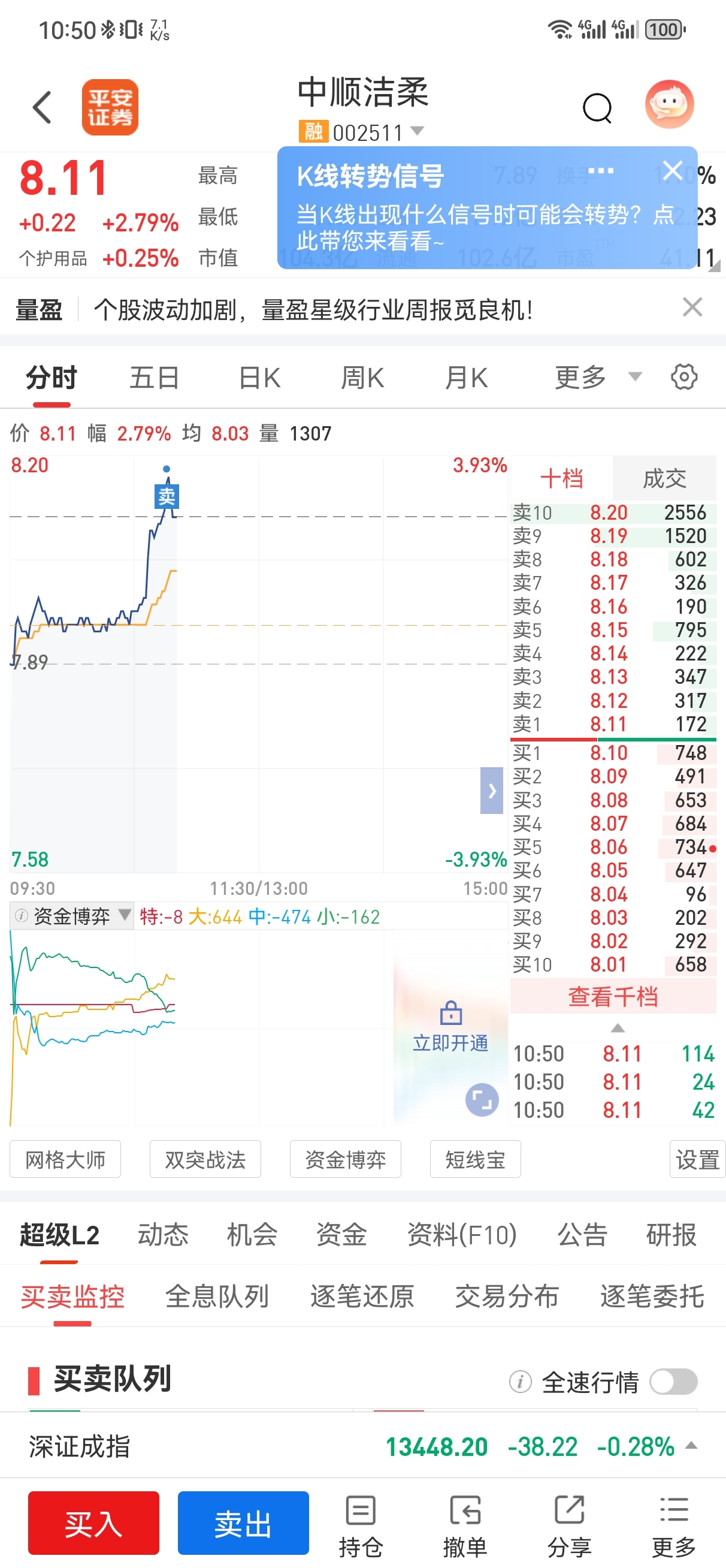Open the stock search magnifier
The width and height of the screenshot is (726, 1568).
(597, 108)
